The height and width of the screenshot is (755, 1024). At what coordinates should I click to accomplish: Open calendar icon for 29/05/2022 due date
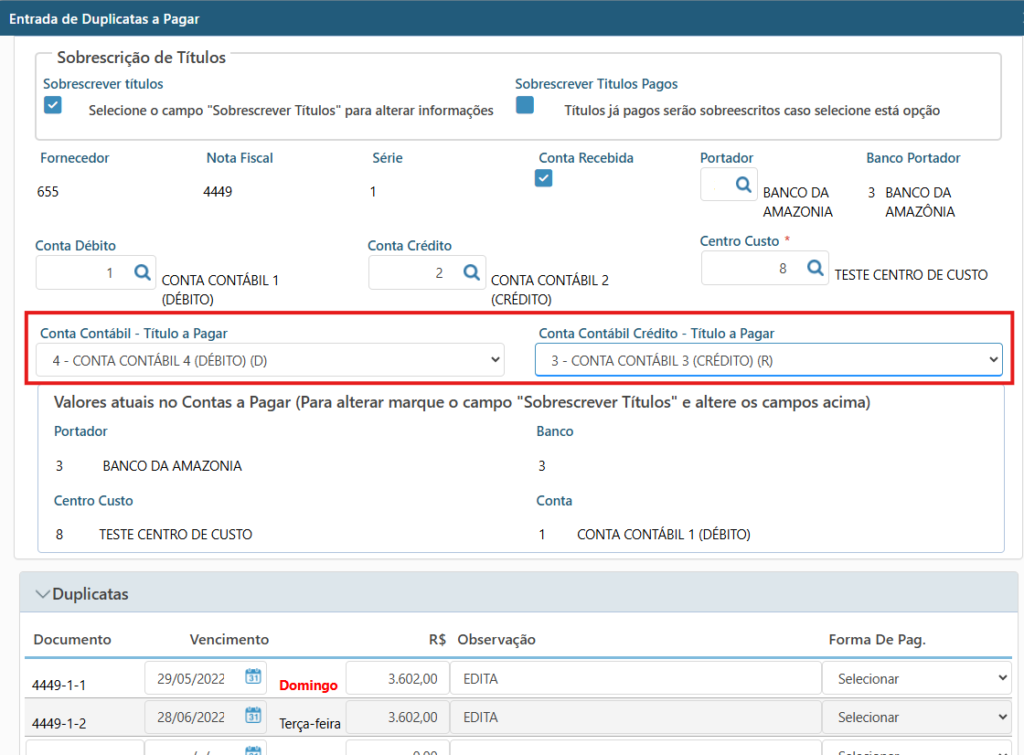point(253,678)
